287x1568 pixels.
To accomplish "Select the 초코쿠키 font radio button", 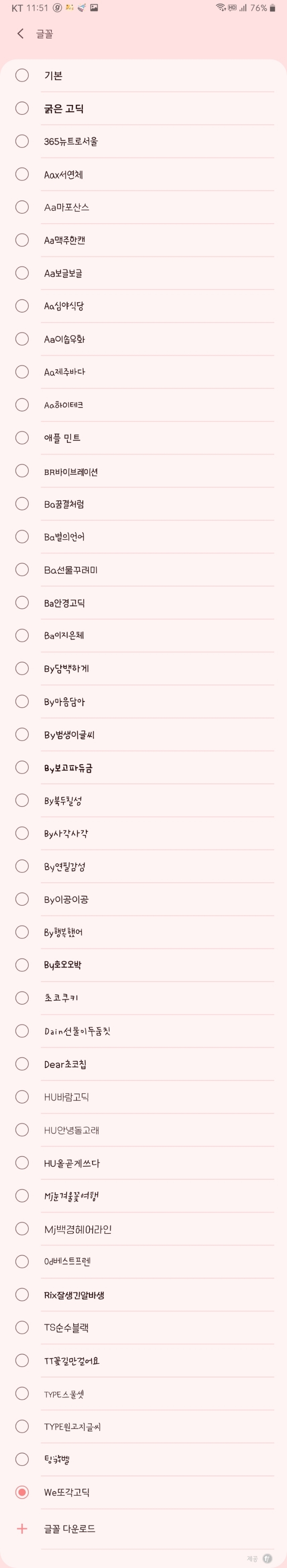I will pyautogui.click(x=22, y=997).
